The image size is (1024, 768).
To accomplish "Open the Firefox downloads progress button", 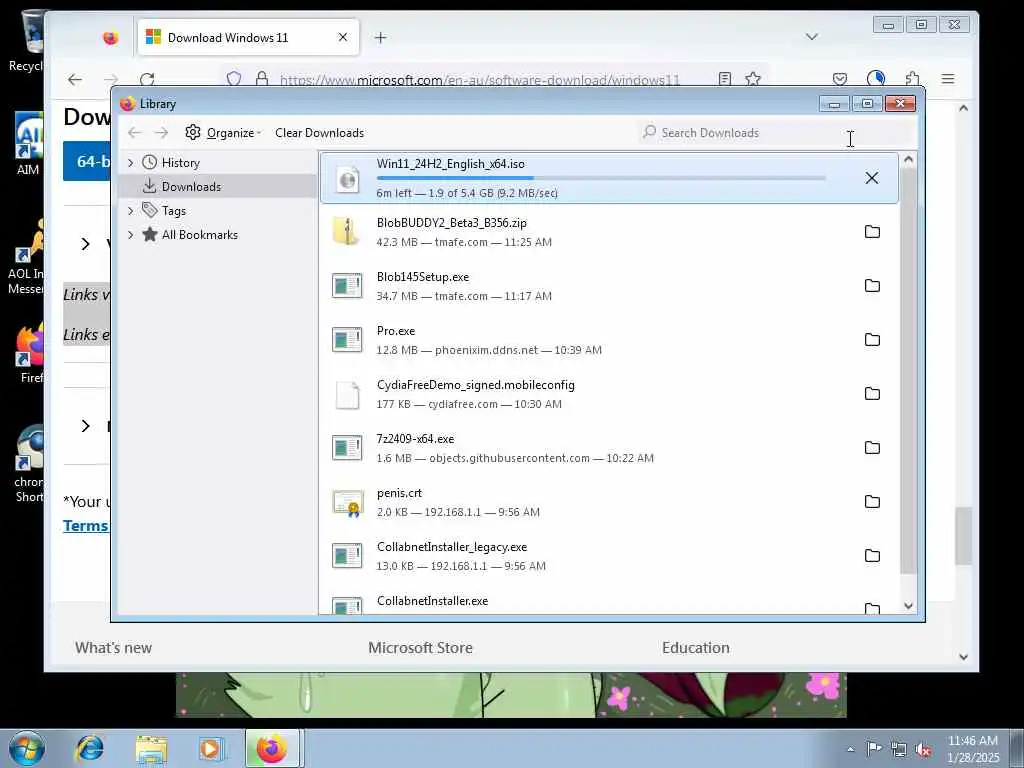I will pyautogui.click(x=876, y=79).
